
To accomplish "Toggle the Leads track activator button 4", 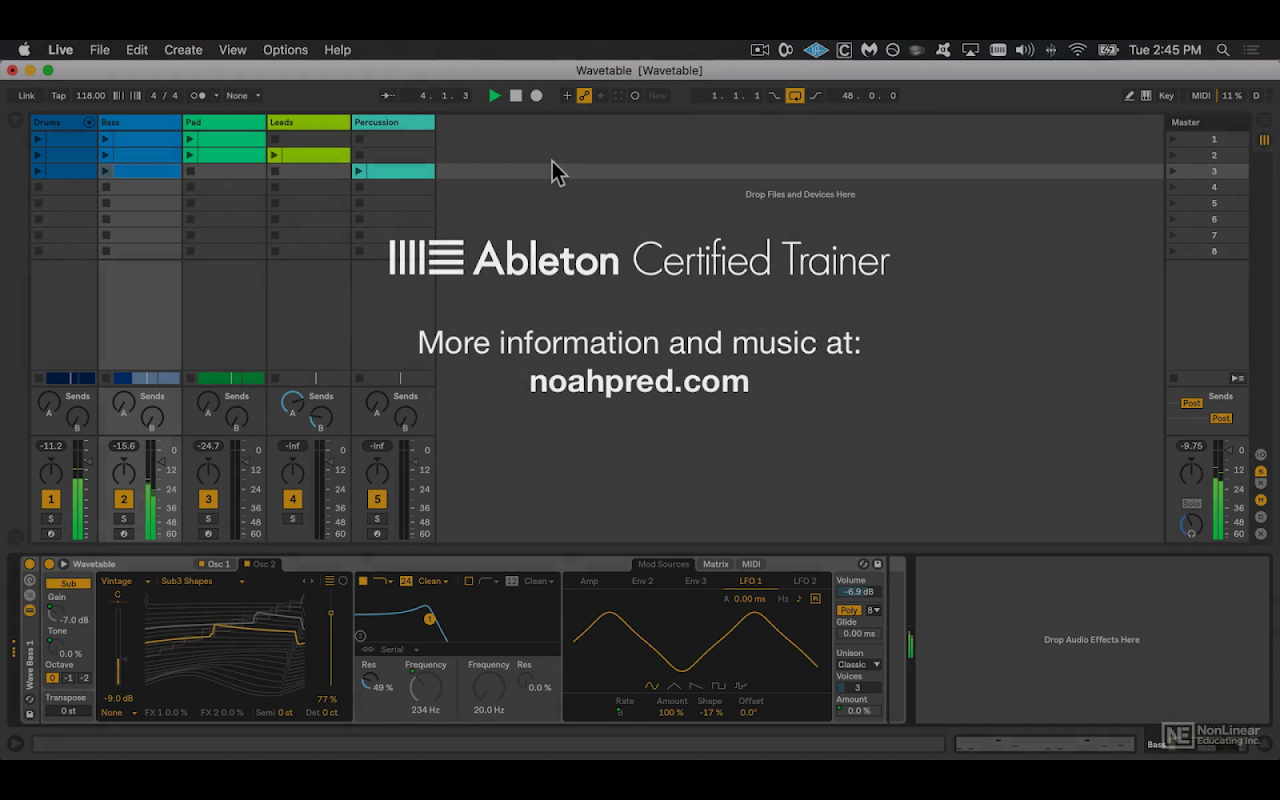I will click(293, 499).
